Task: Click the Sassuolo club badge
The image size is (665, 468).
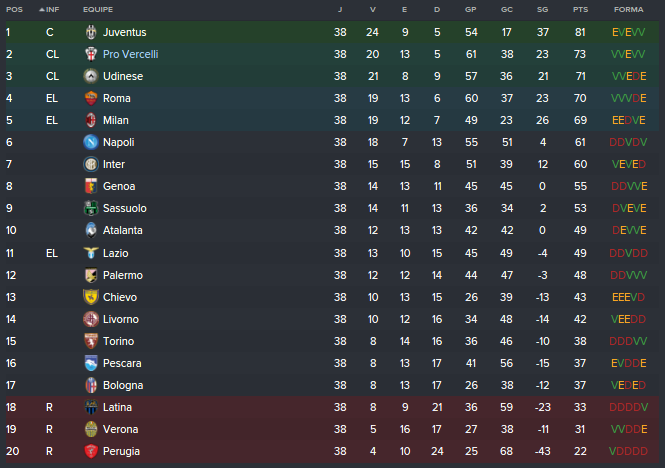Action: coord(90,208)
